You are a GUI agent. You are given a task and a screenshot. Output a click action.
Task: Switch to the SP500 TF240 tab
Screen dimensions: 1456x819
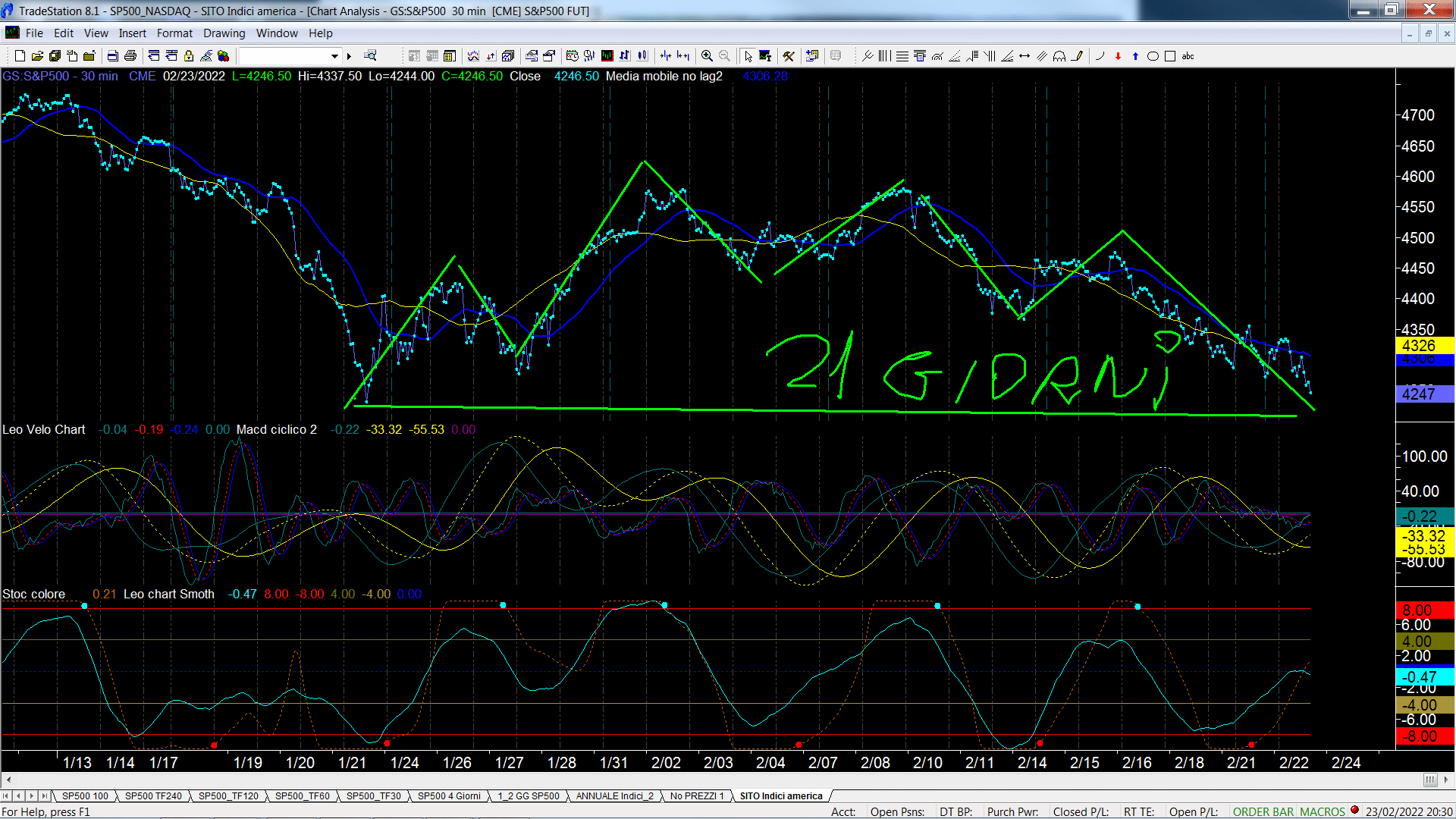click(153, 795)
